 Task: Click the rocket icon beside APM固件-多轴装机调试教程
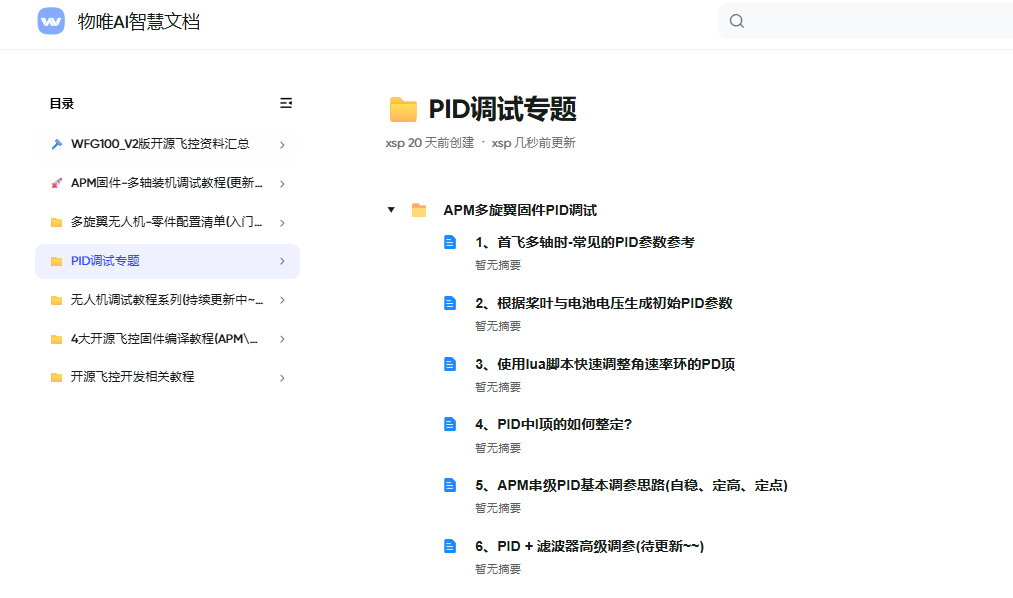click(x=56, y=183)
